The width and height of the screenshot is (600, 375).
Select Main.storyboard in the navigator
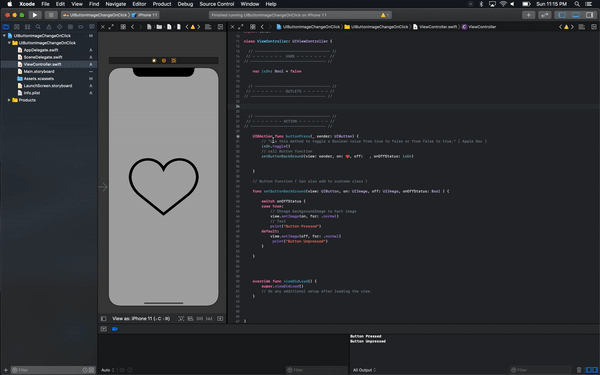coord(39,72)
